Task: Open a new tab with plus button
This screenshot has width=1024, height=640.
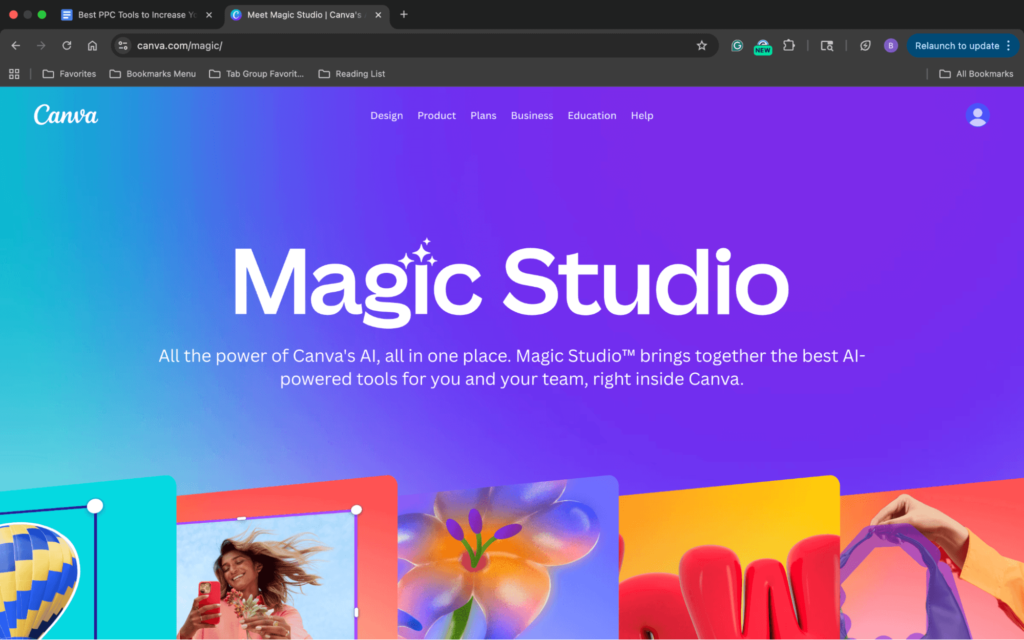Action: click(x=404, y=14)
